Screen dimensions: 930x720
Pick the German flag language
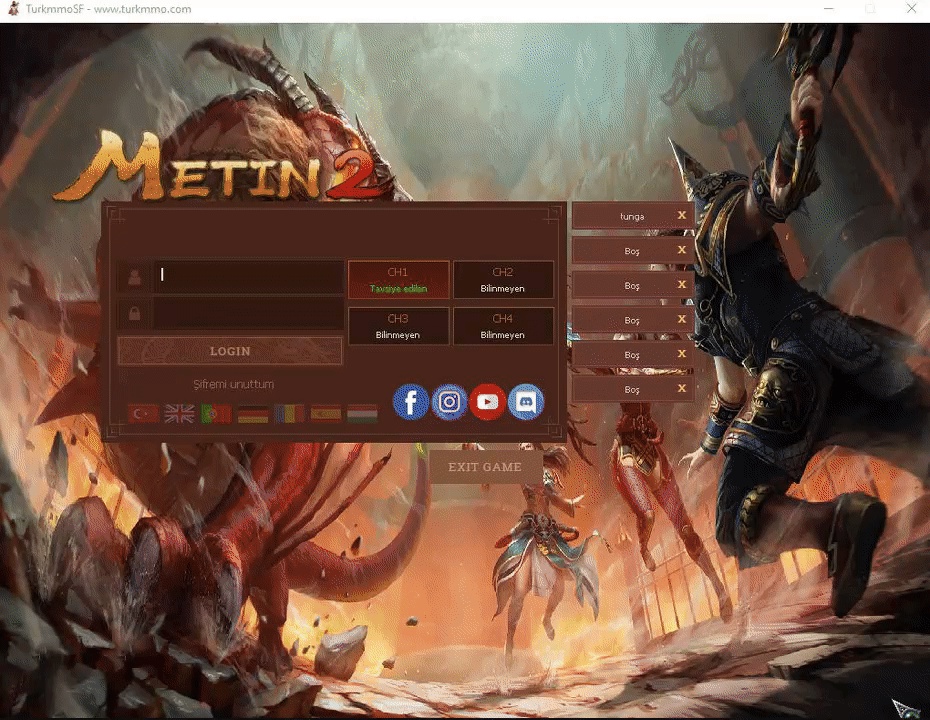coord(253,413)
